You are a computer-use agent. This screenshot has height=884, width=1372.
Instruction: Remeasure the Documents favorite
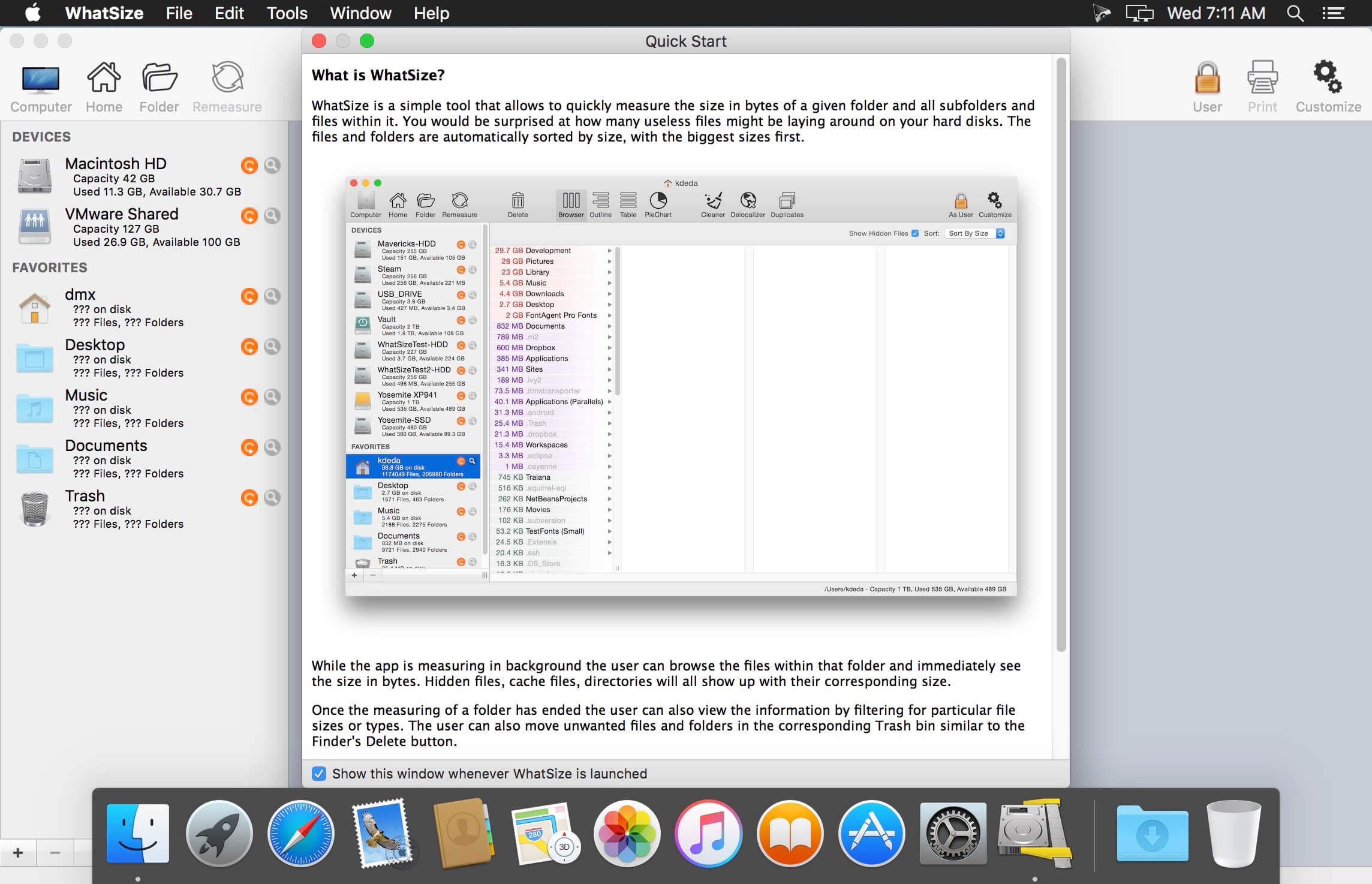pyautogui.click(x=249, y=447)
